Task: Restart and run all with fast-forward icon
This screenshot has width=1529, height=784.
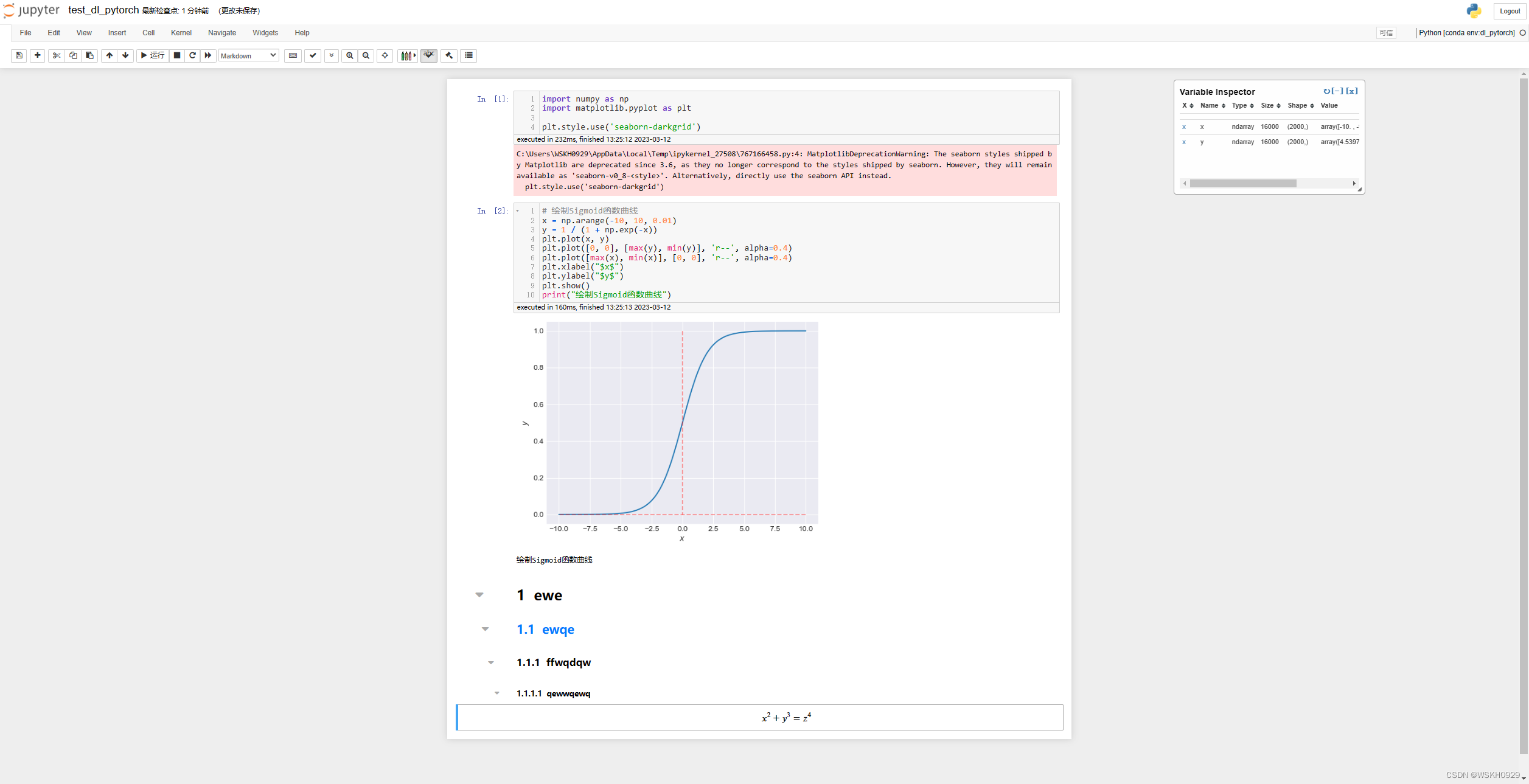Action: [x=208, y=55]
